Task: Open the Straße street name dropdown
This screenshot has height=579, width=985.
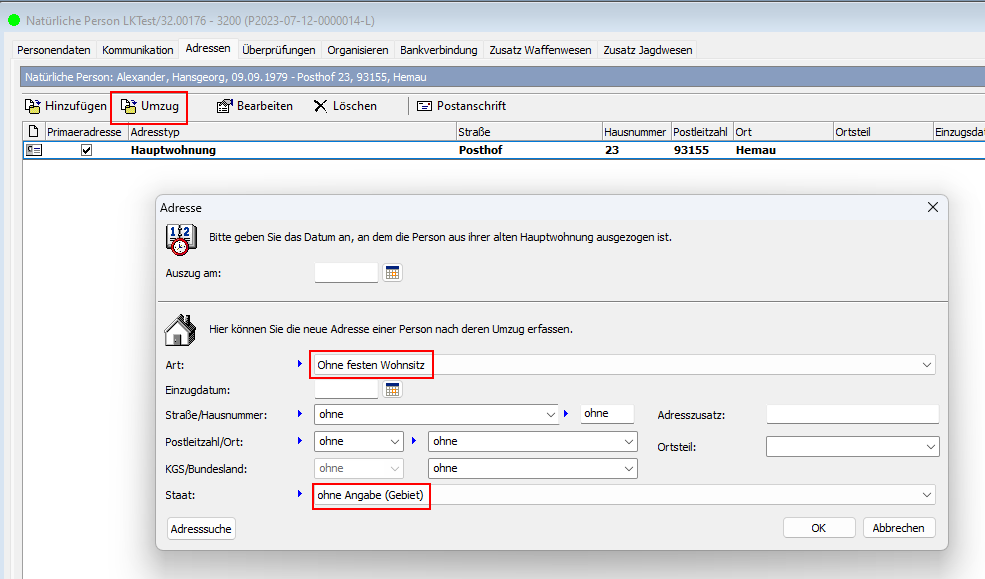Action: (x=549, y=414)
